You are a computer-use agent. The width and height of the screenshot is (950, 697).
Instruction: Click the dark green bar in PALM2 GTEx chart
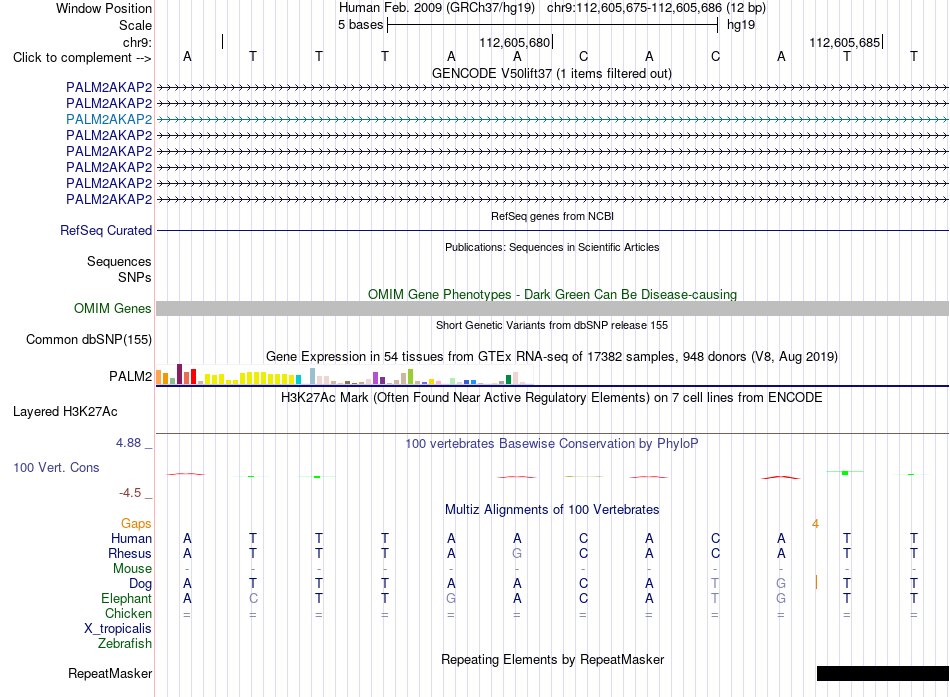click(x=508, y=379)
